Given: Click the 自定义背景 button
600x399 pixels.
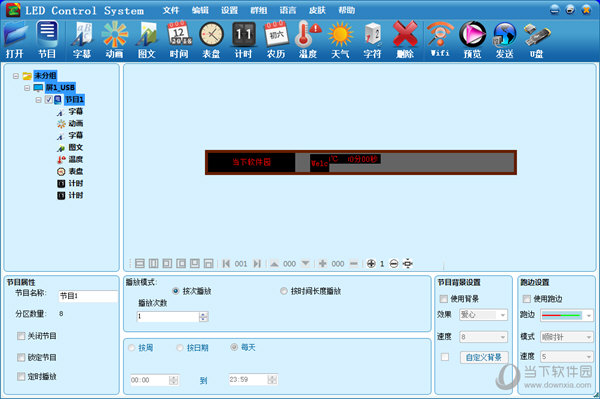Looking at the screenshot, I should coord(484,357).
